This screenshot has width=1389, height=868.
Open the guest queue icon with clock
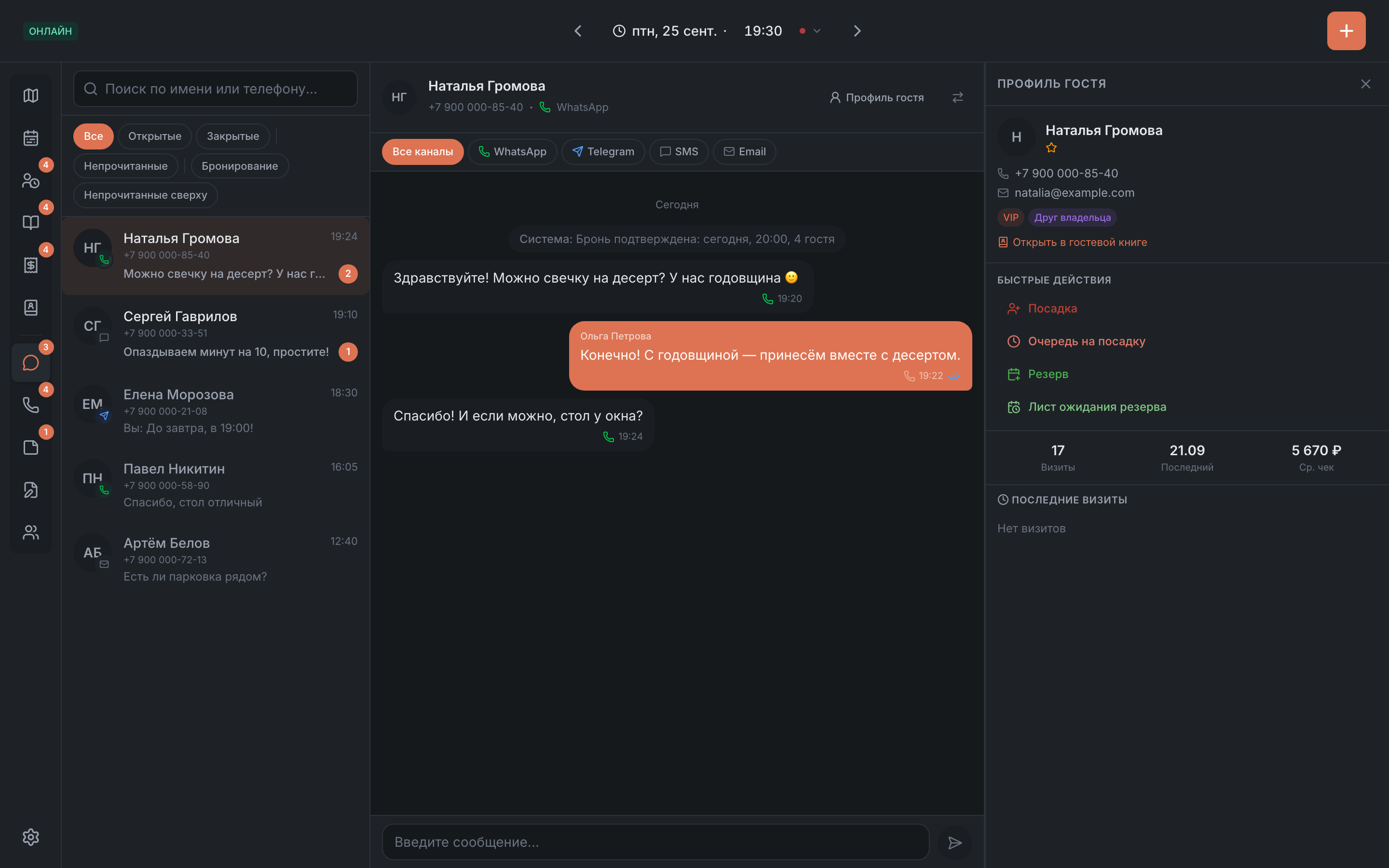31,180
